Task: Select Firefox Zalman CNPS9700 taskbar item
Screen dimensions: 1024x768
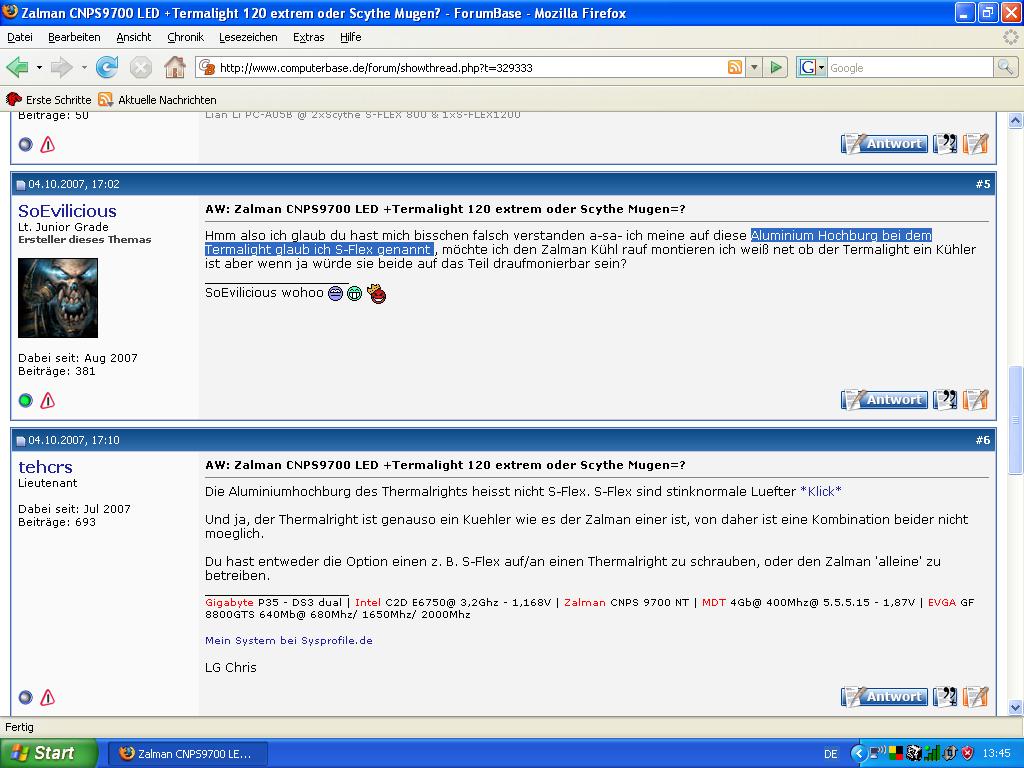Action: pyautogui.click(x=187, y=754)
